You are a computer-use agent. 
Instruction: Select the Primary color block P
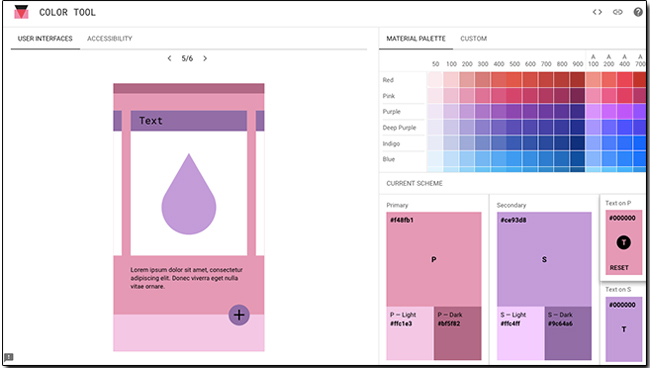(x=434, y=259)
